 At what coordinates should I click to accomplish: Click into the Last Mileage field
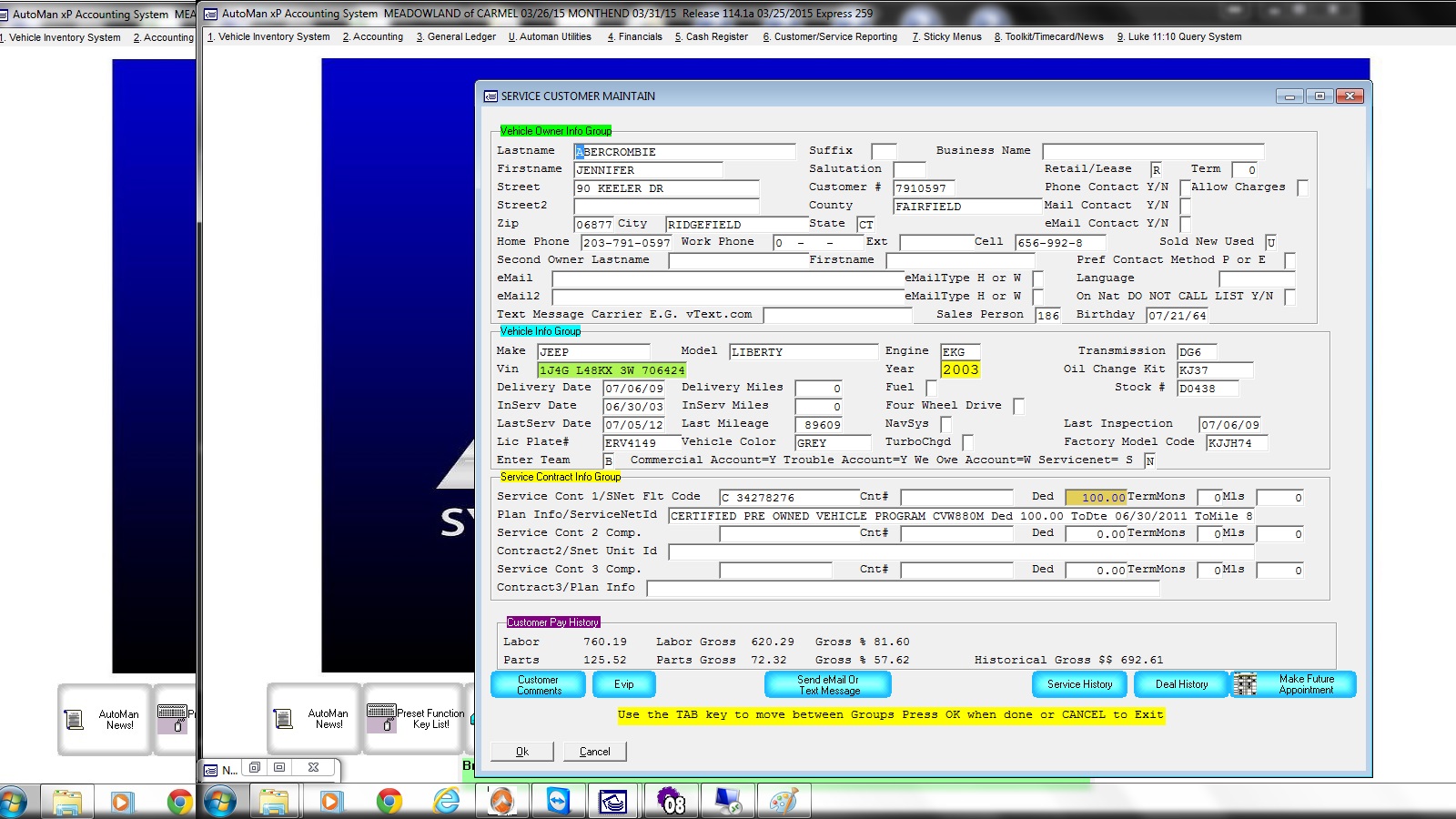coord(819,425)
